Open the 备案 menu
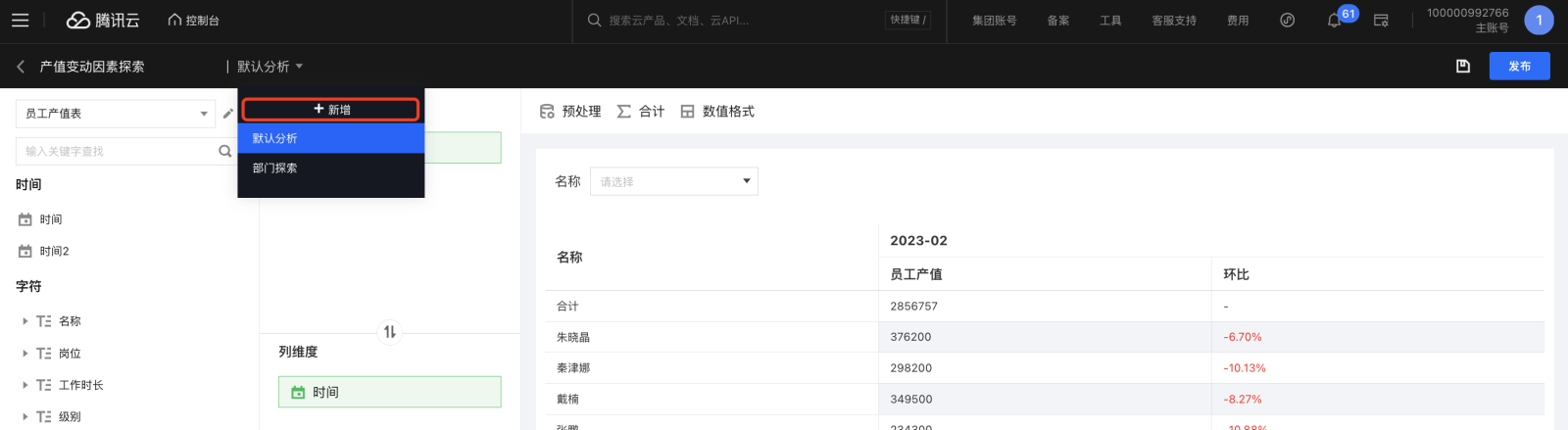 (1058, 20)
